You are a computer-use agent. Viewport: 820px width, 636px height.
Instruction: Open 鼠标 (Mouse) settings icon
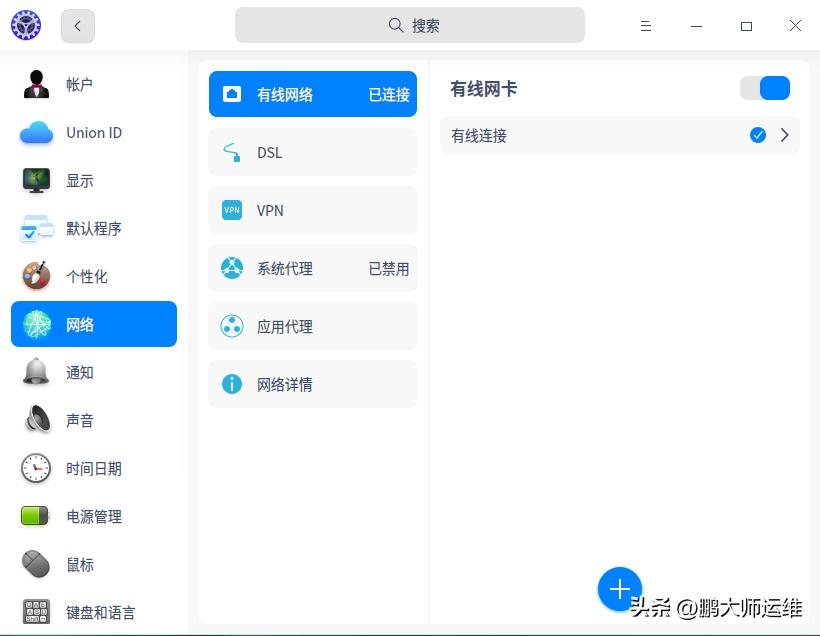click(x=36, y=564)
